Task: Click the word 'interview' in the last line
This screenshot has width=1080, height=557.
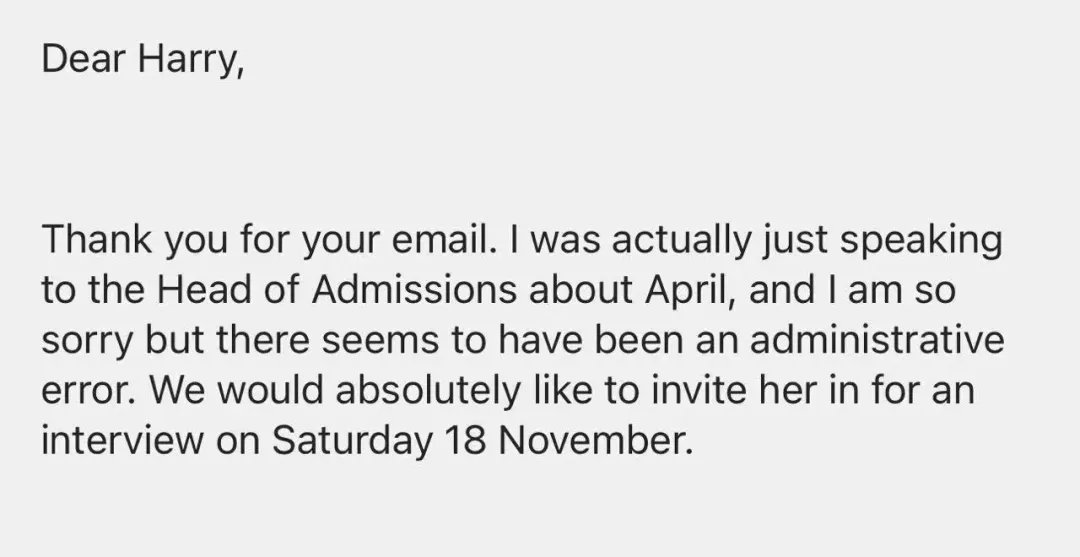Action: tap(120, 440)
